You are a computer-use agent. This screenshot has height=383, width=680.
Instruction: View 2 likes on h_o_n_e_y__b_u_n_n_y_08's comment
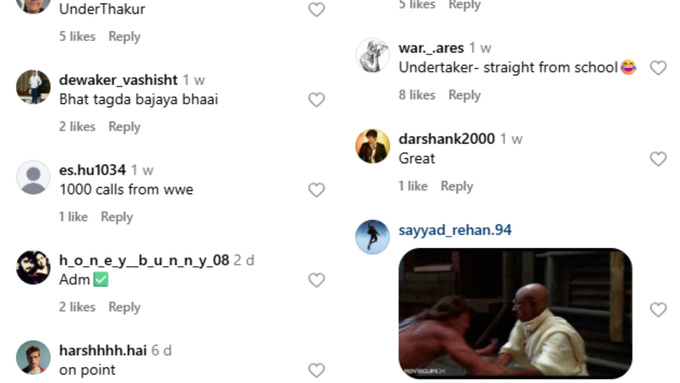(x=77, y=307)
